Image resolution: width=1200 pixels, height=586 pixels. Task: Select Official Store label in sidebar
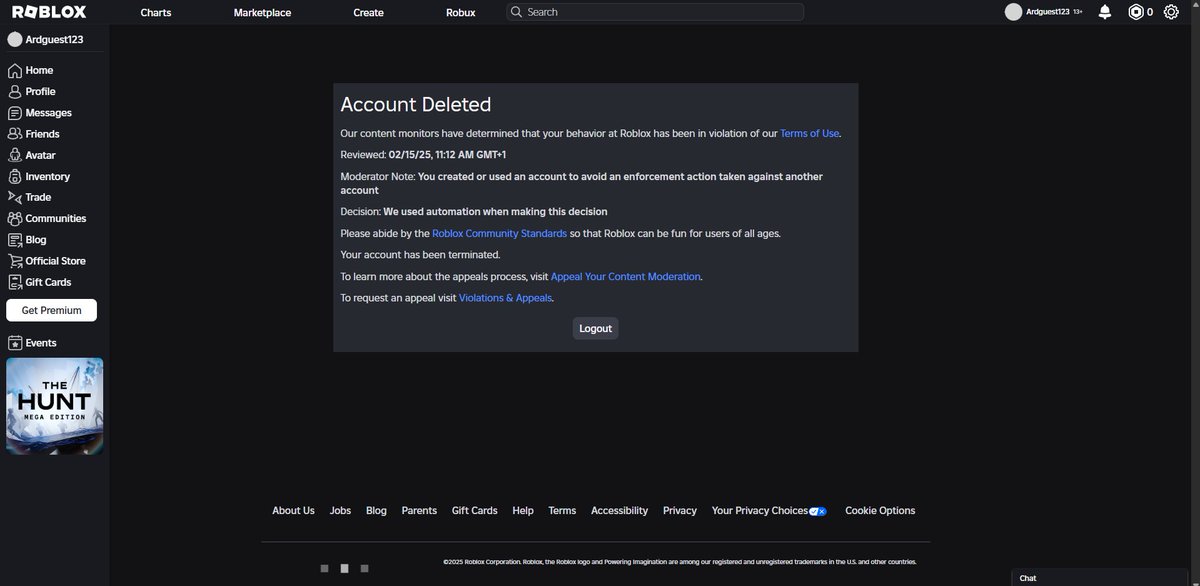pos(56,261)
